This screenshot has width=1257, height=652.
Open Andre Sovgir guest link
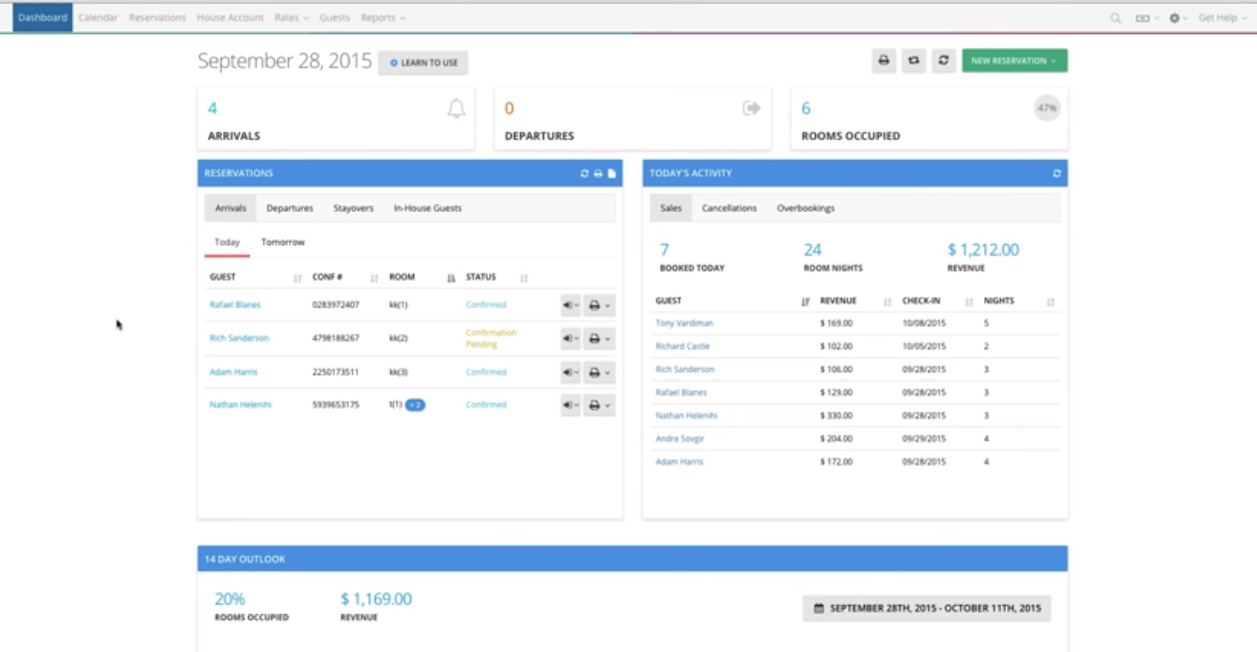click(x=680, y=439)
